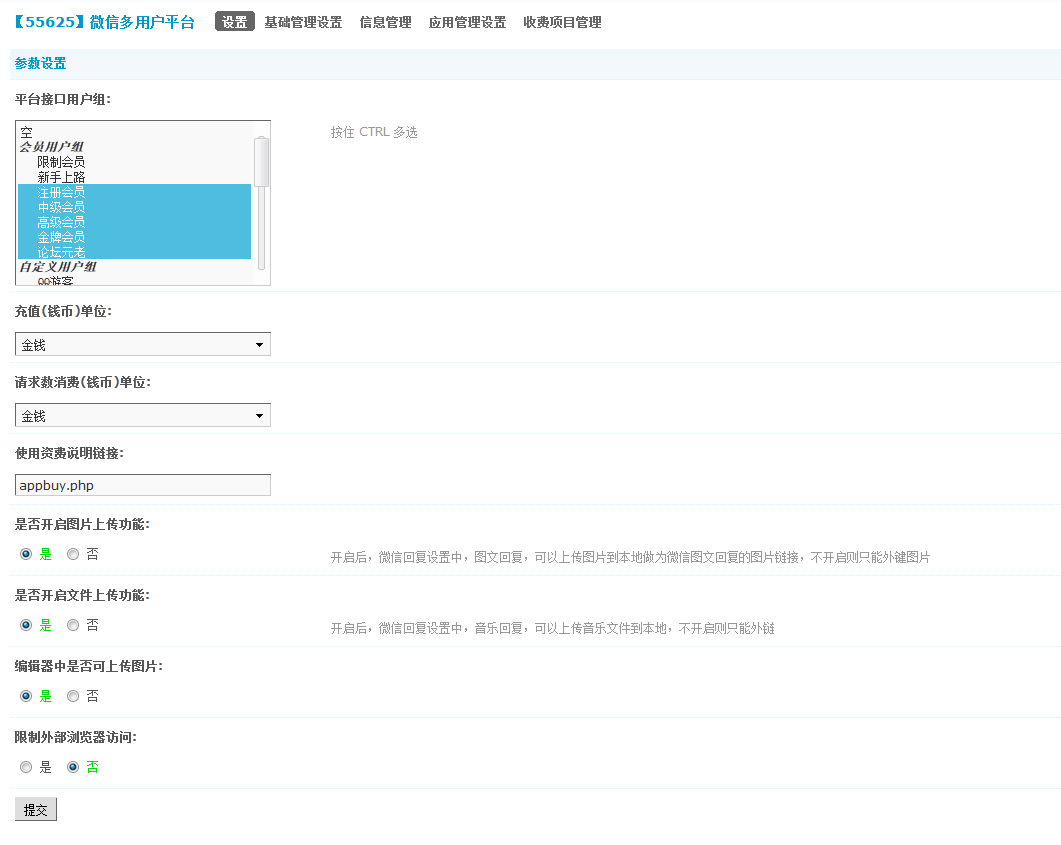Select 新手上路 in user group list
This screenshot has height=845, width=1061.
coord(61,177)
